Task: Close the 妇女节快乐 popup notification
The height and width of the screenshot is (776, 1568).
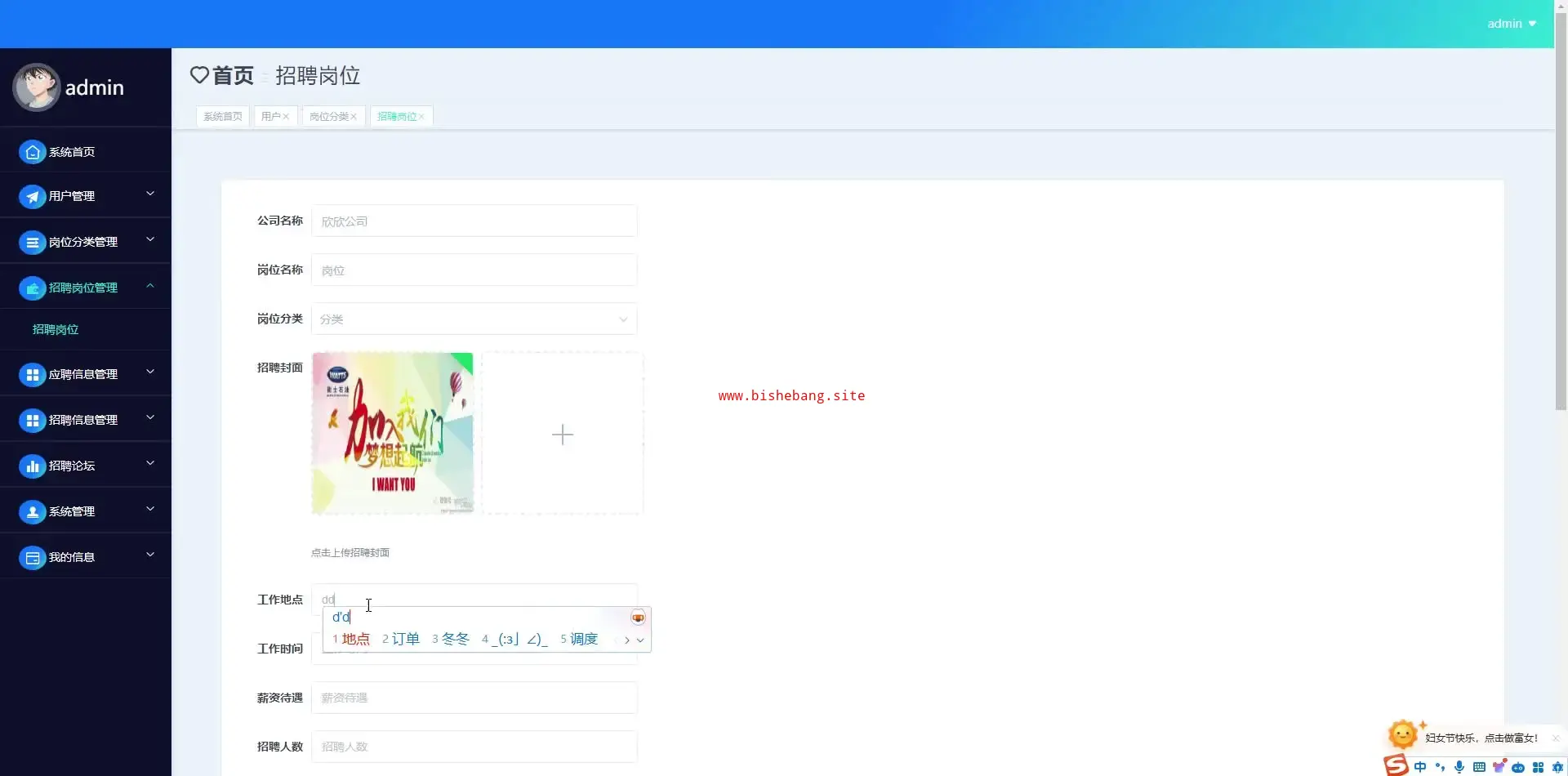Action: click(1556, 738)
